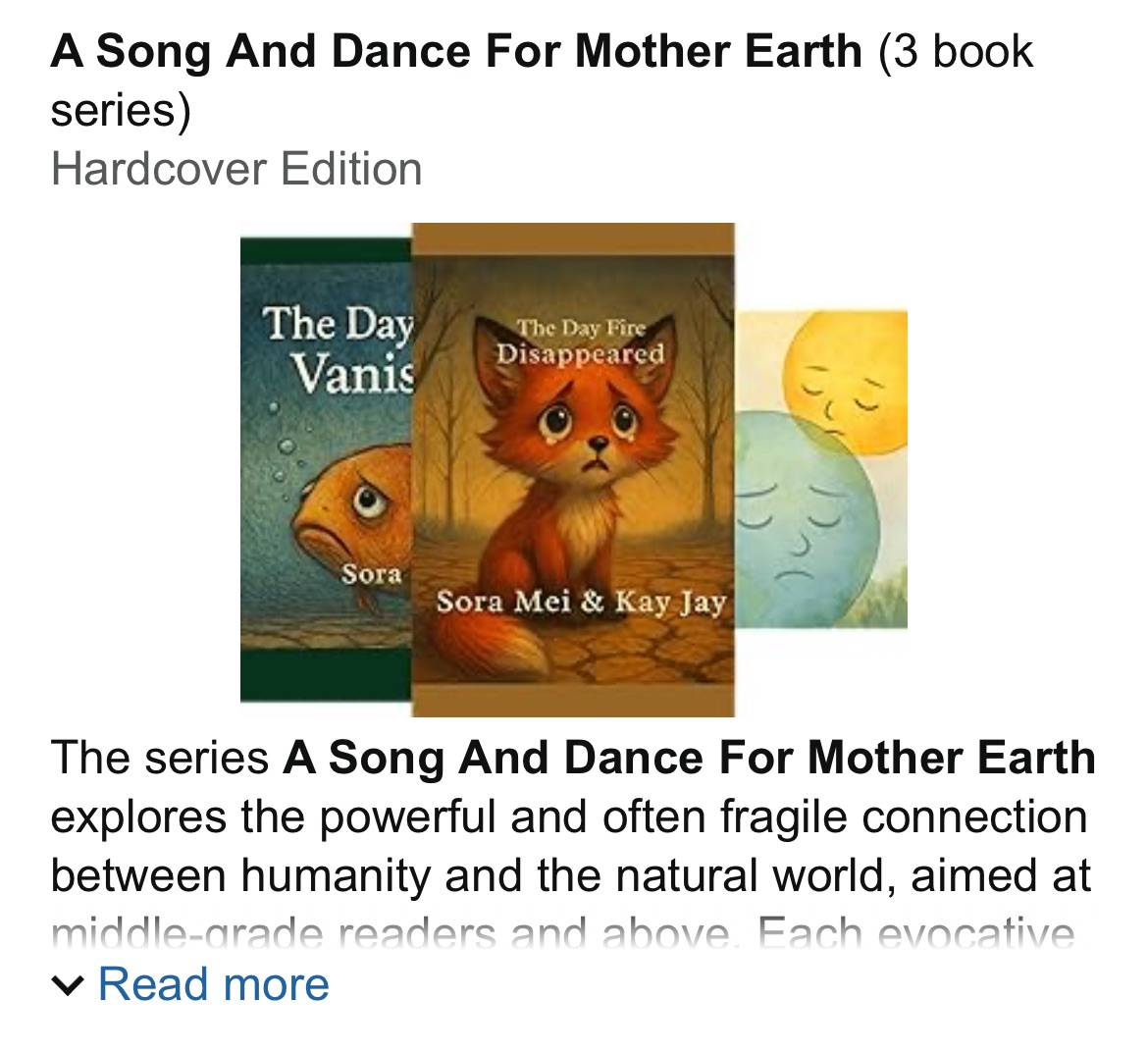The height and width of the screenshot is (1053, 1148).
Task: Open the sun and Earth book cover
Action: tap(821, 469)
